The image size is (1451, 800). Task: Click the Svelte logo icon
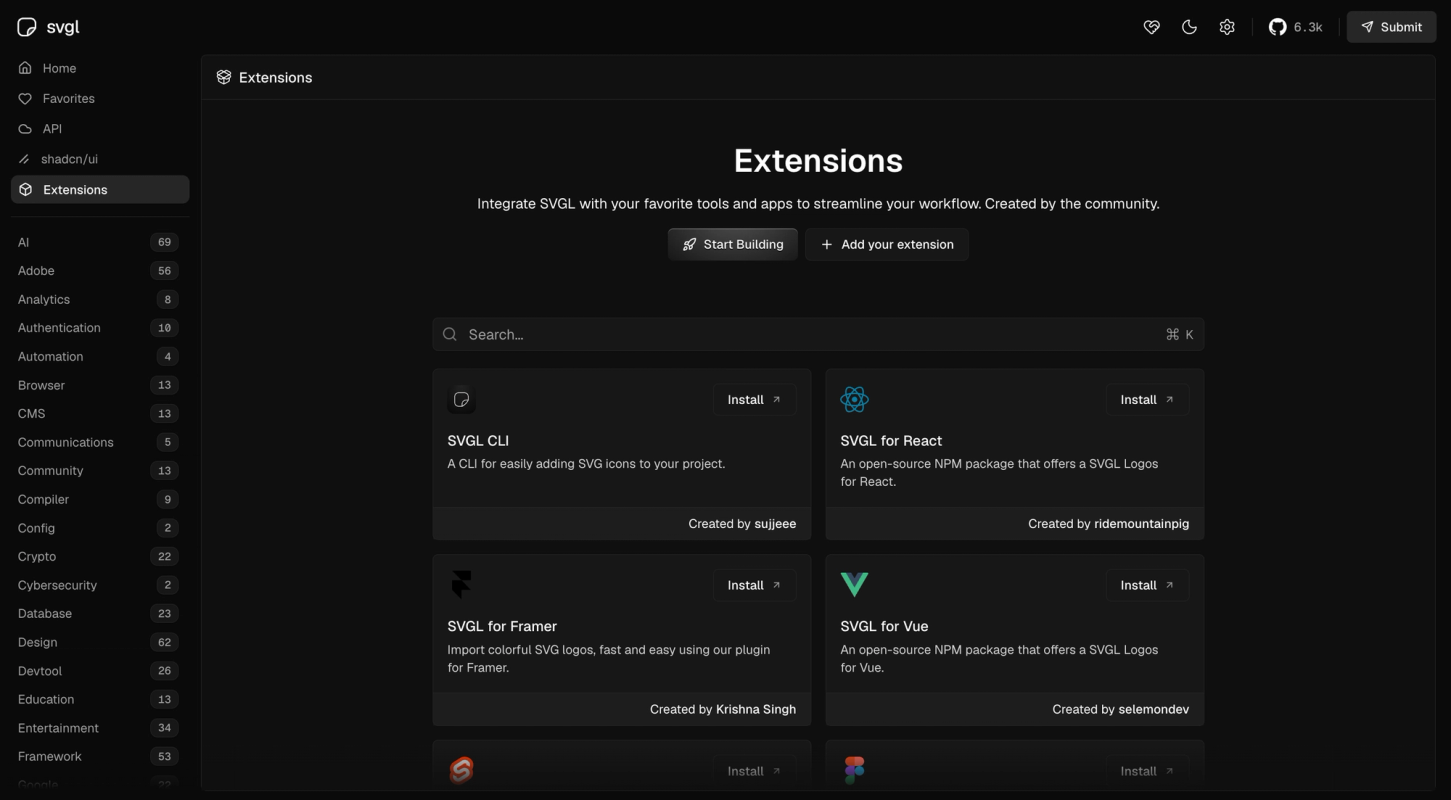tap(461, 770)
